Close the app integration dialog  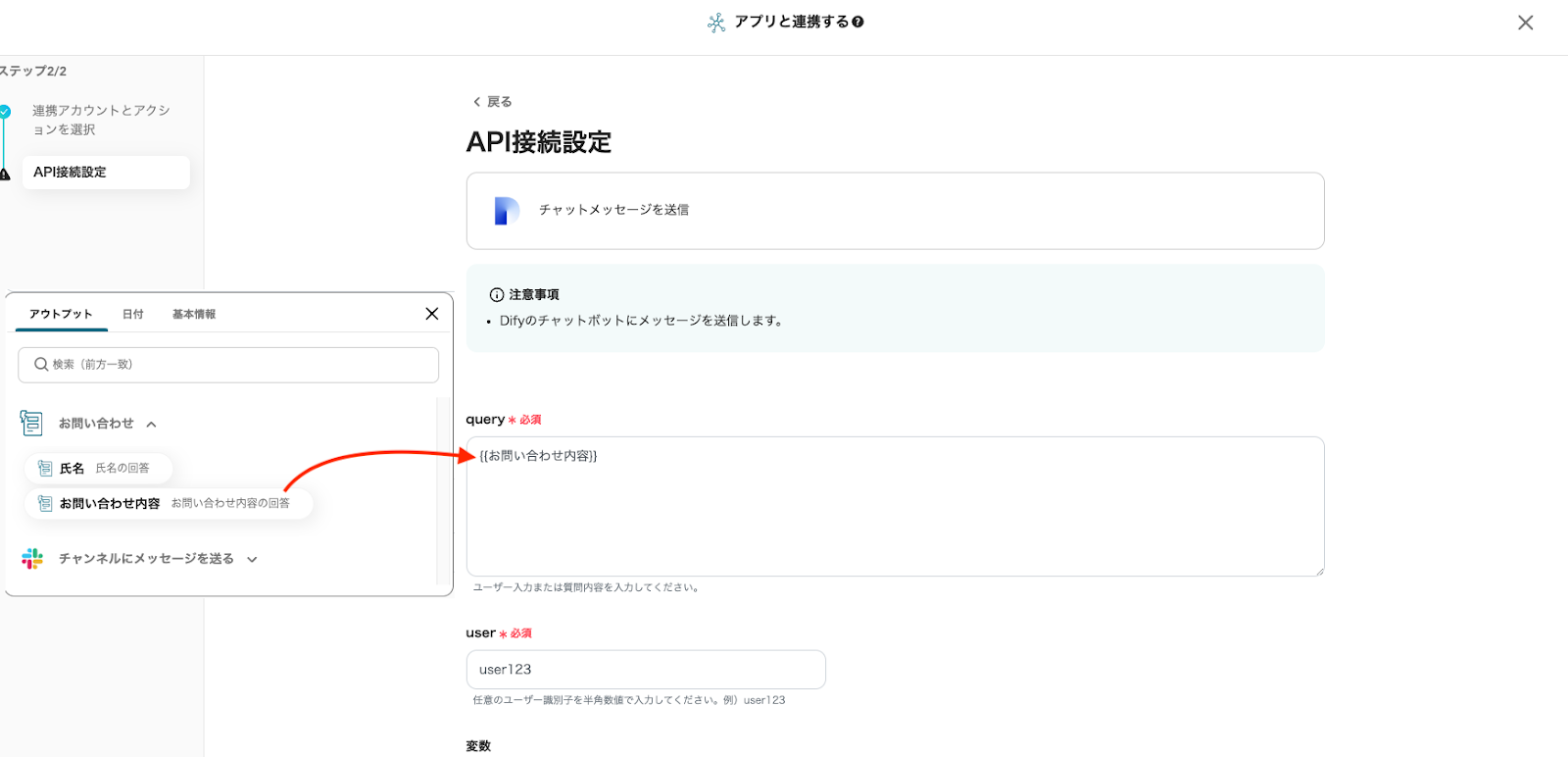click(1525, 23)
